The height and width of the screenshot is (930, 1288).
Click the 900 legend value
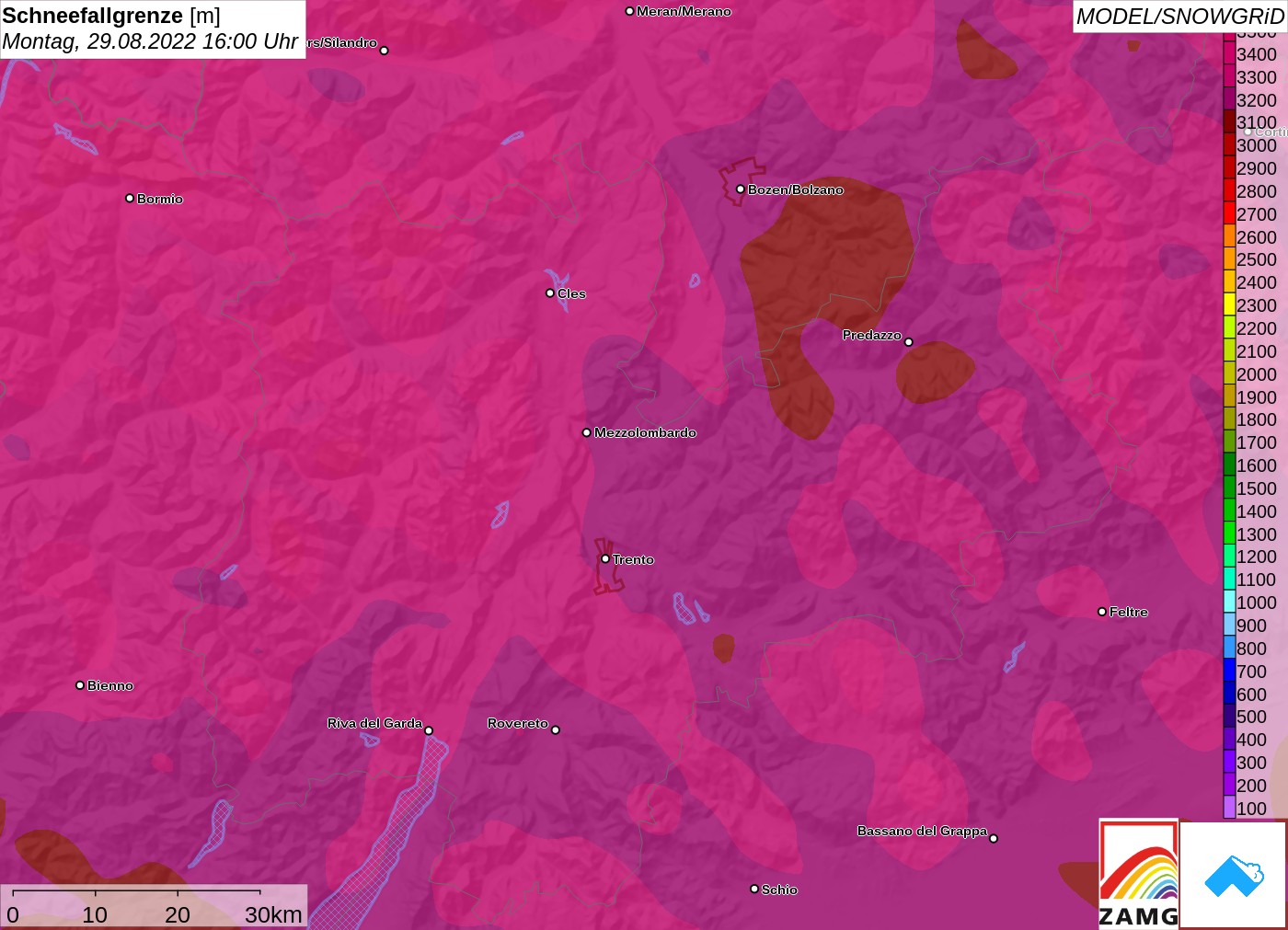[1252, 626]
